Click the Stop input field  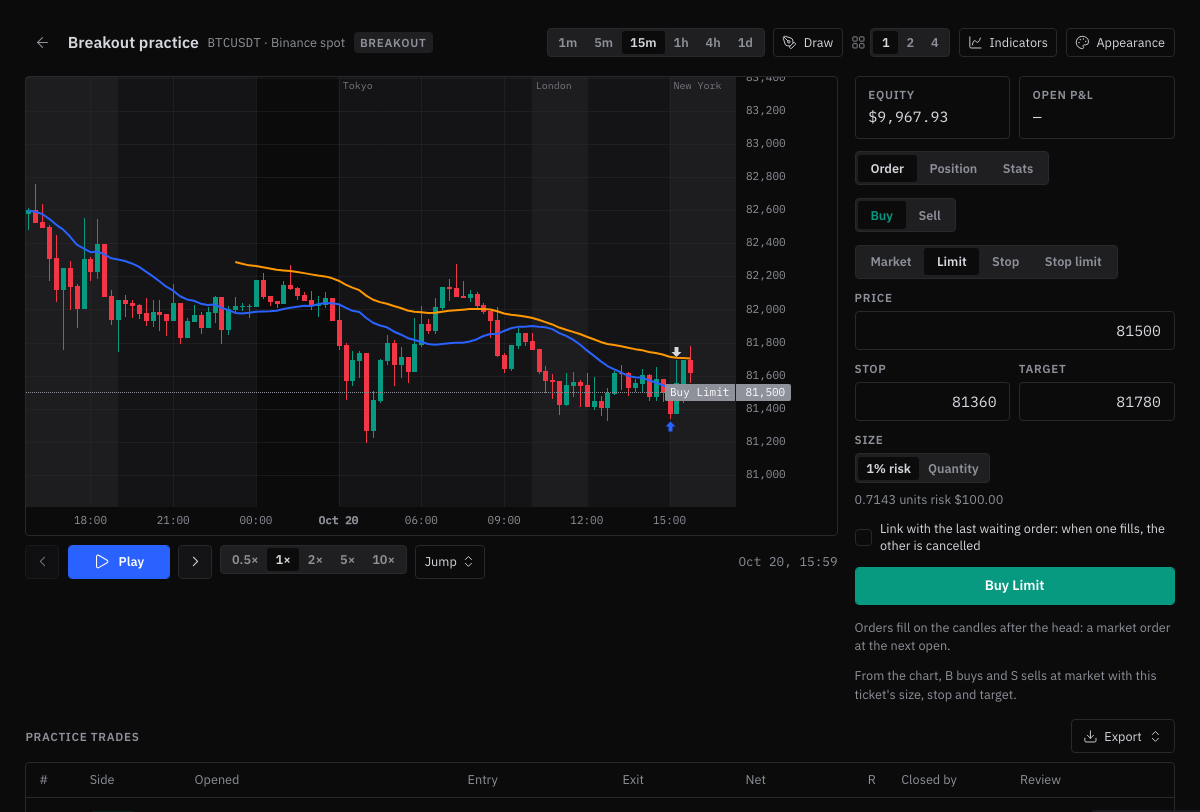coord(932,402)
